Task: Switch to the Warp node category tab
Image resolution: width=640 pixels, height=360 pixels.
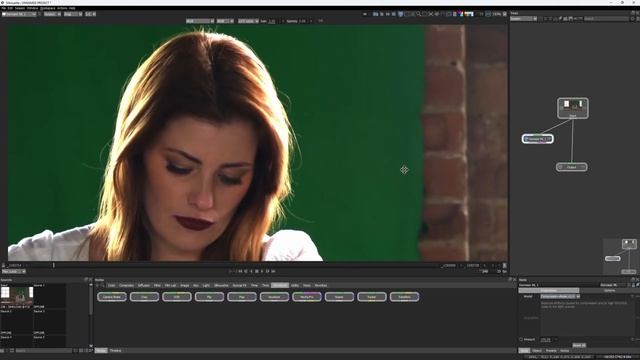Action: tap(307, 285)
